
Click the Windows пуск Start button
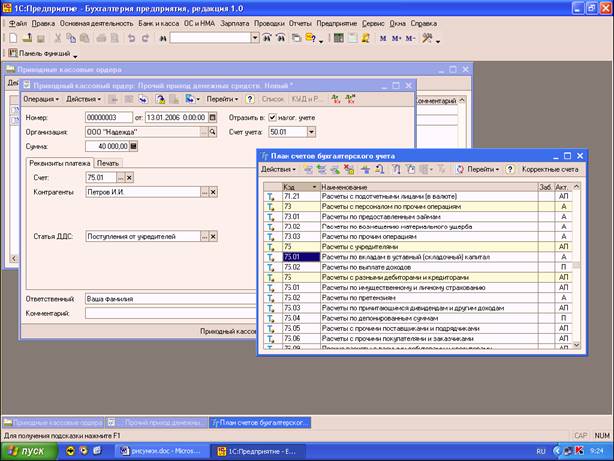click(x=28, y=450)
